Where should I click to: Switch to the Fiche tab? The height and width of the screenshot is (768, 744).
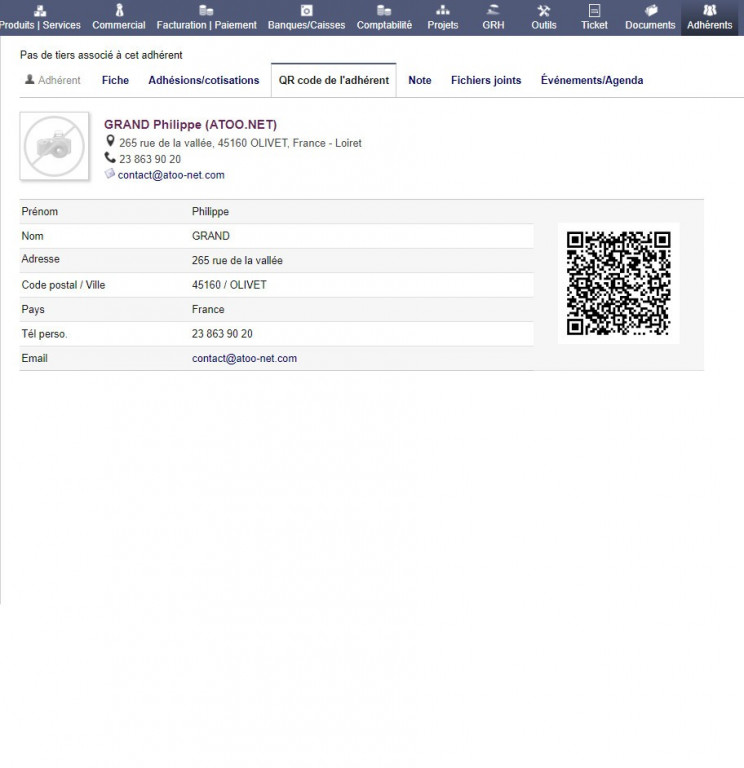[x=115, y=80]
